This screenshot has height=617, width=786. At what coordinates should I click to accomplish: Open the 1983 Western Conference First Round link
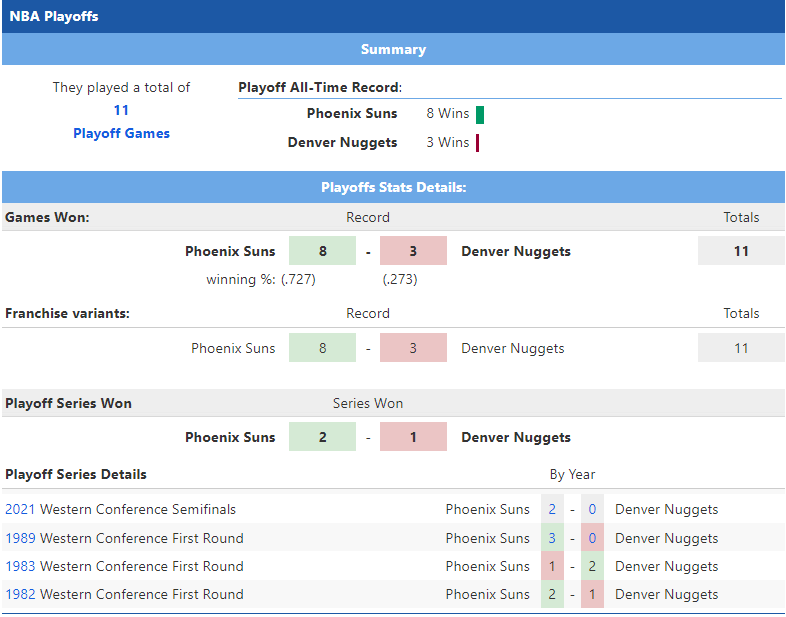point(20,566)
